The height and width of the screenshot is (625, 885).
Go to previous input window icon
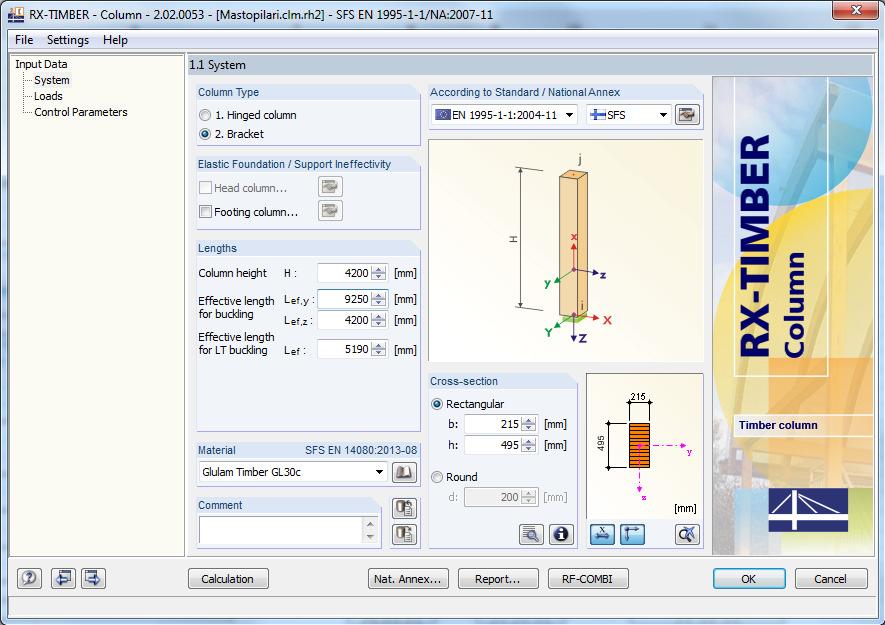click(63, 578)
